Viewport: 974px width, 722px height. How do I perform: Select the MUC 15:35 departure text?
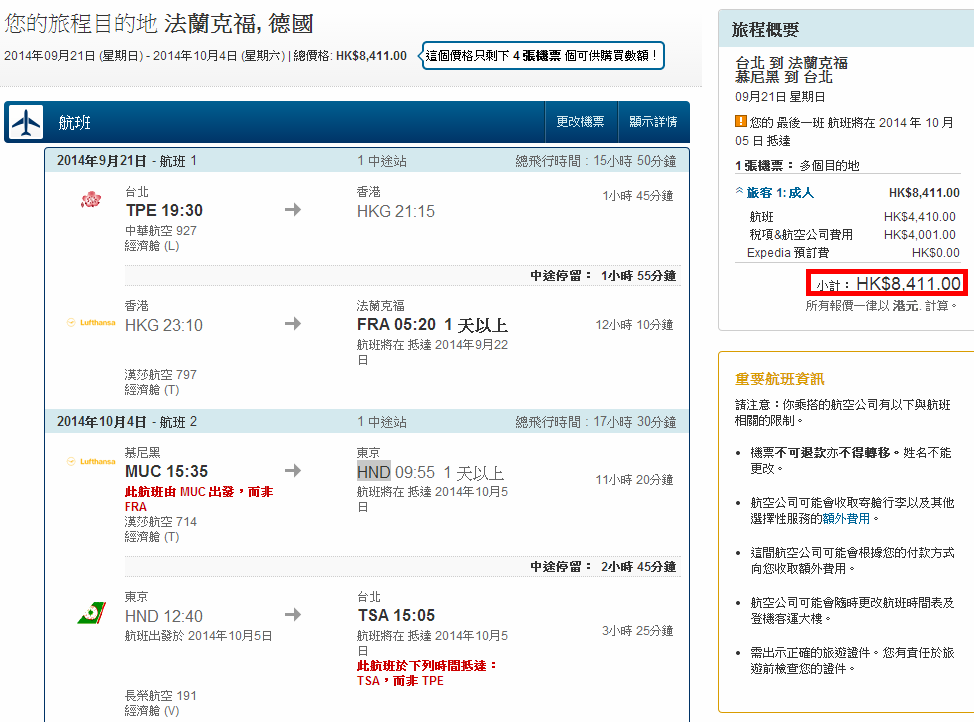click(x=166, y=471)
